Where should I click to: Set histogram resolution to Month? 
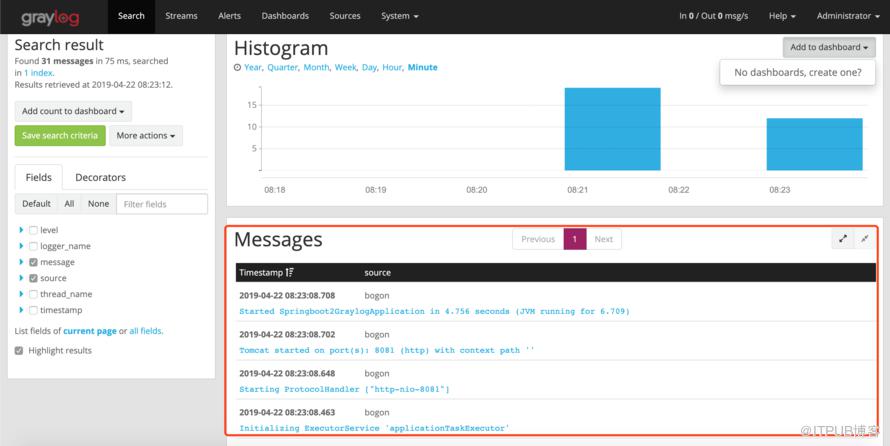316,67
